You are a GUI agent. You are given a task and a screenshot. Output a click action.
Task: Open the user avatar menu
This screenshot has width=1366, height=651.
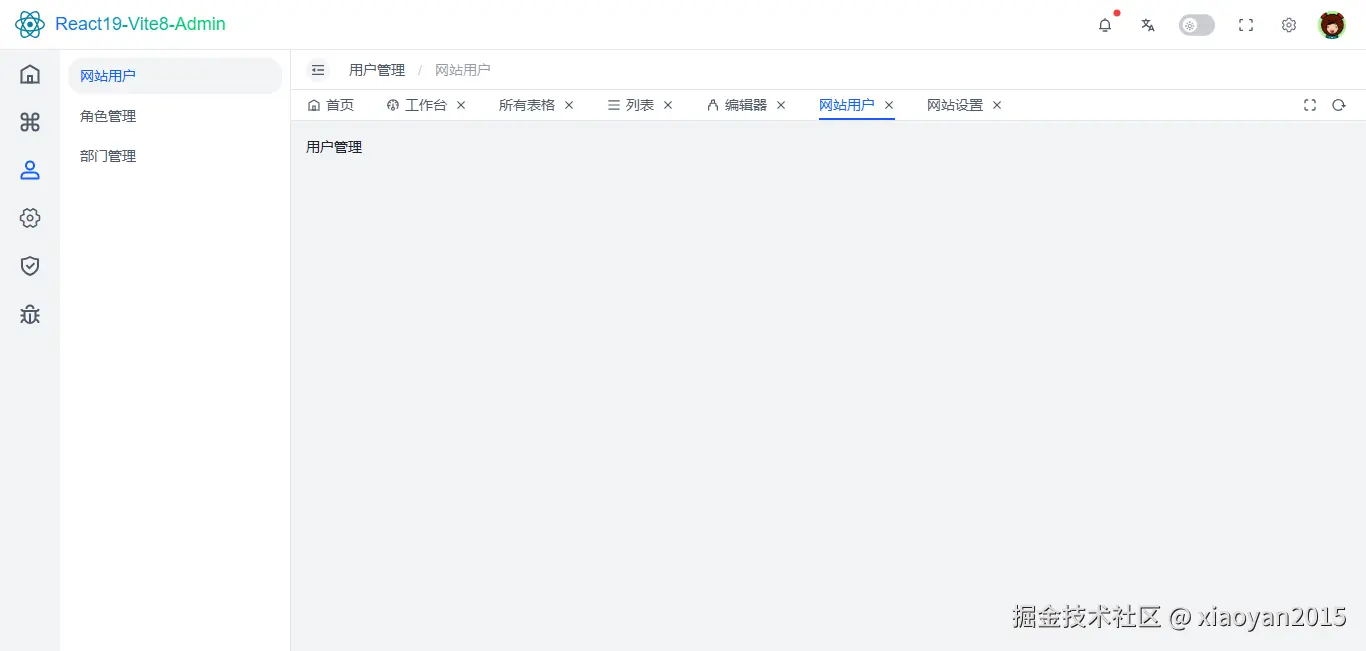1332,25
